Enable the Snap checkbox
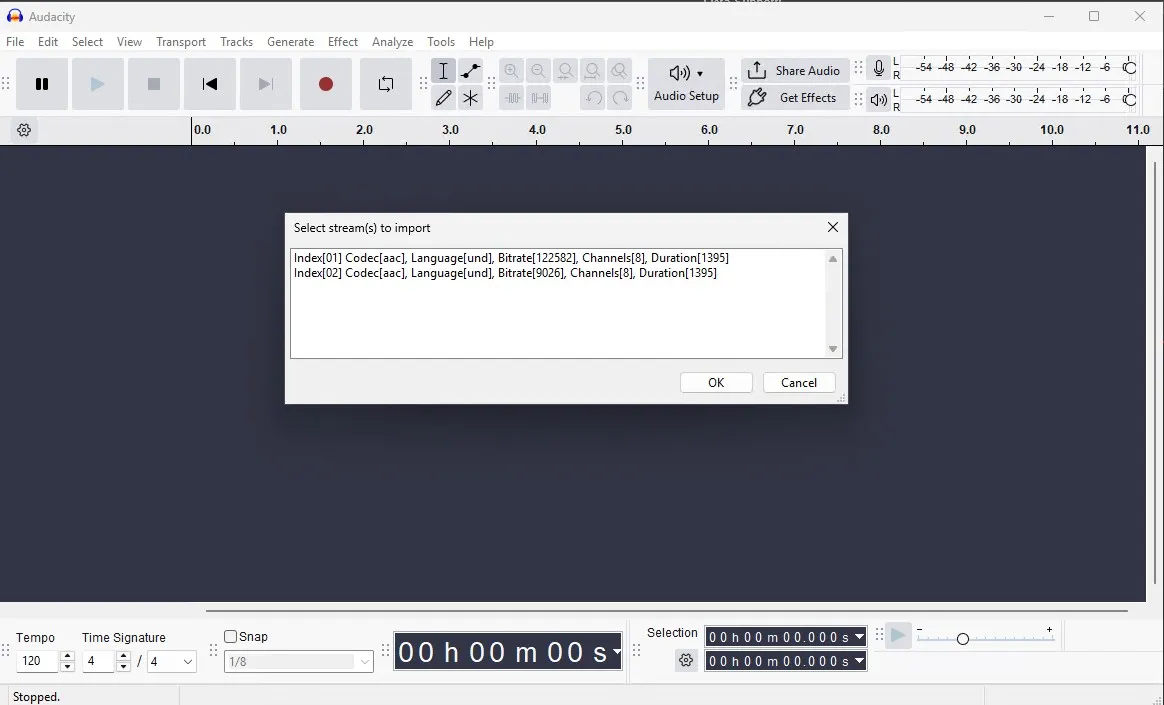The height and width of the screenshot is (705, 1164). (x=231, y=637)
